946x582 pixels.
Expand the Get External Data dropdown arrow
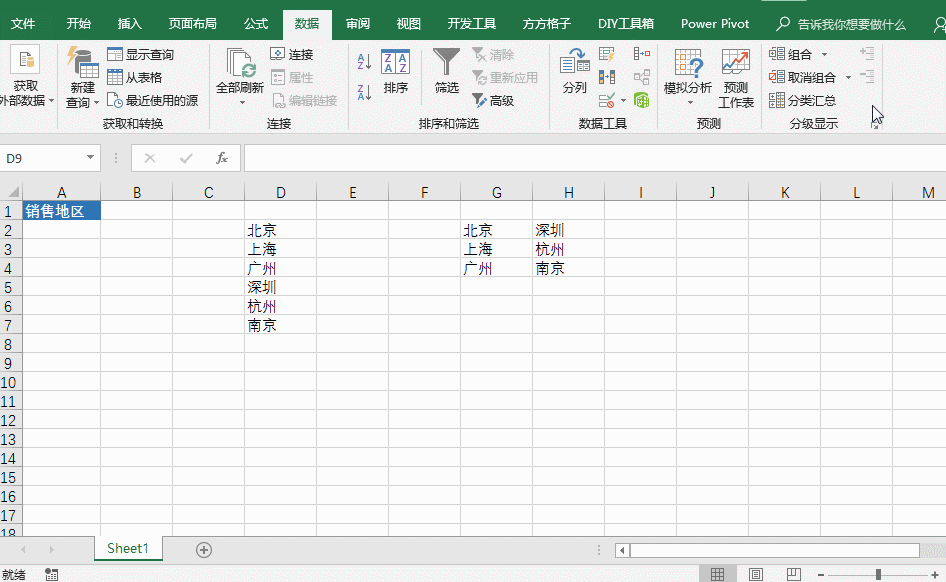[x=51, y=101]
